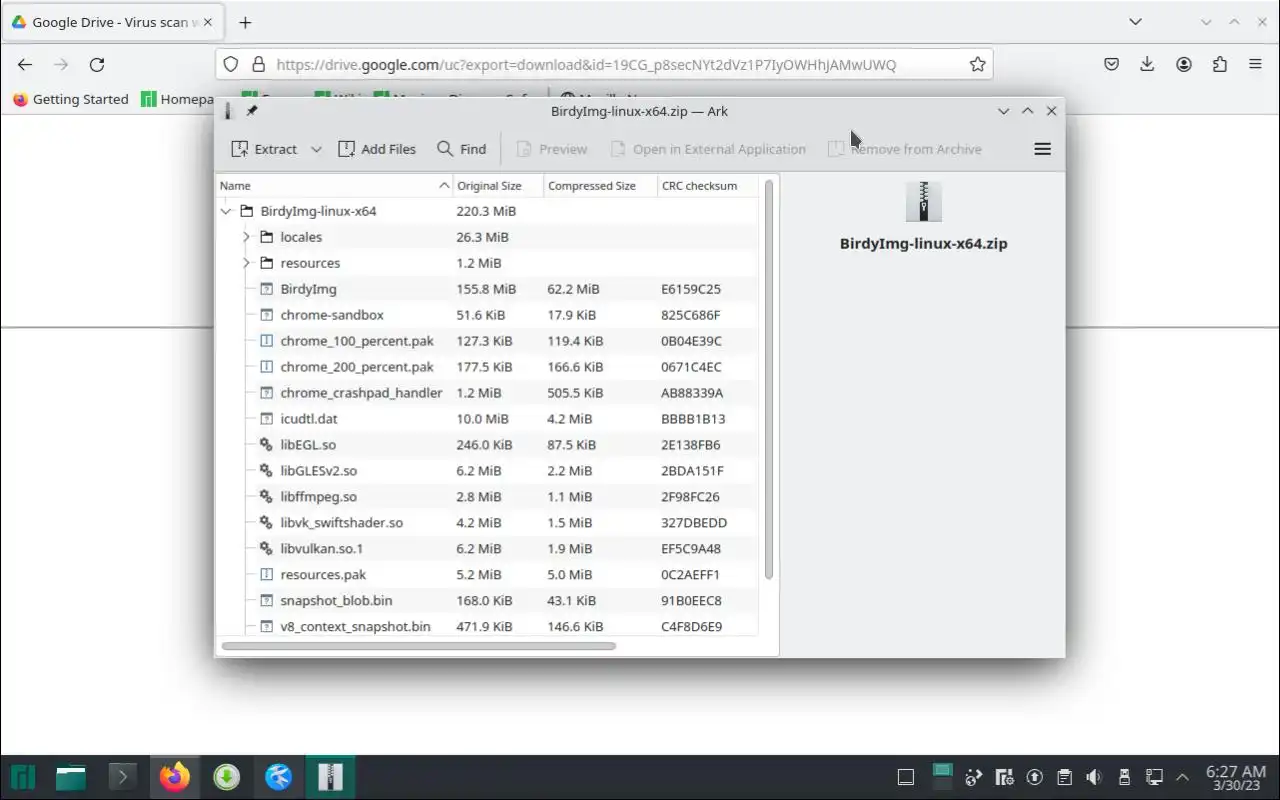Click Firefox back arrow
Screen dimensions: 1280x800
tap(25, 64)
